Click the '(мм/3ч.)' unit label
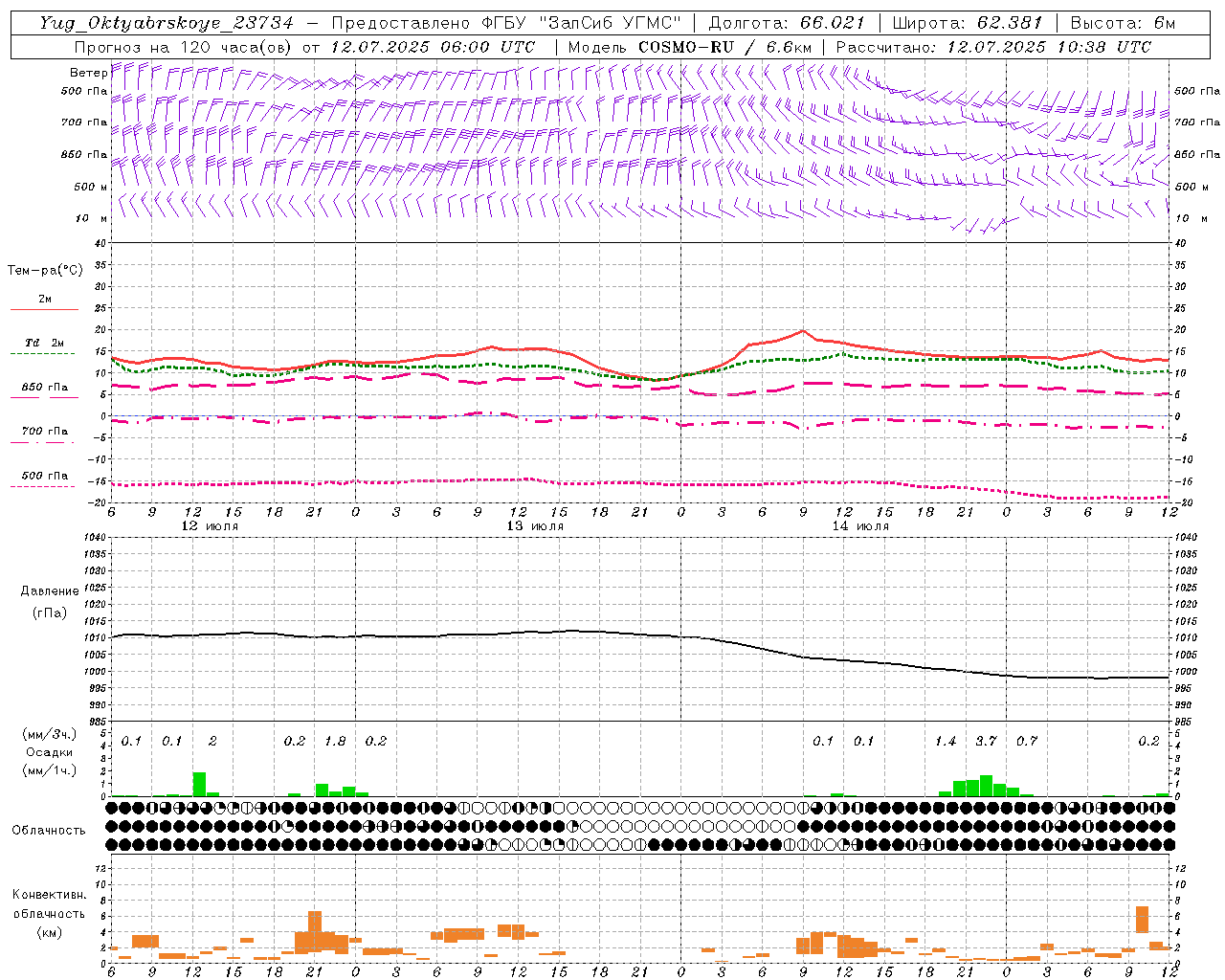1225x980 pixels. click(x=49, y=734)
